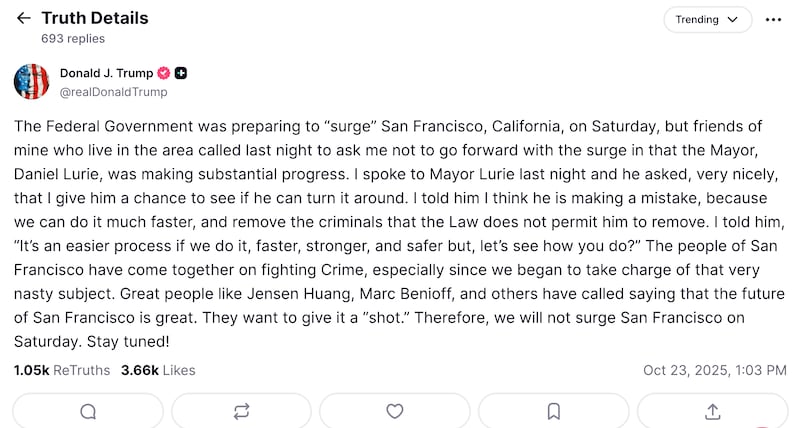Toggle the heart like button

[395, 411]
